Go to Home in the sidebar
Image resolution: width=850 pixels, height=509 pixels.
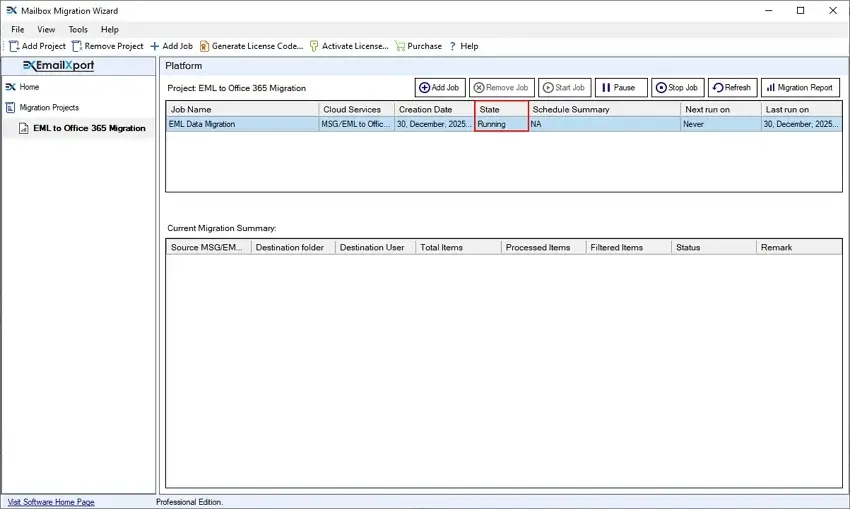click(x=29, y=87)
